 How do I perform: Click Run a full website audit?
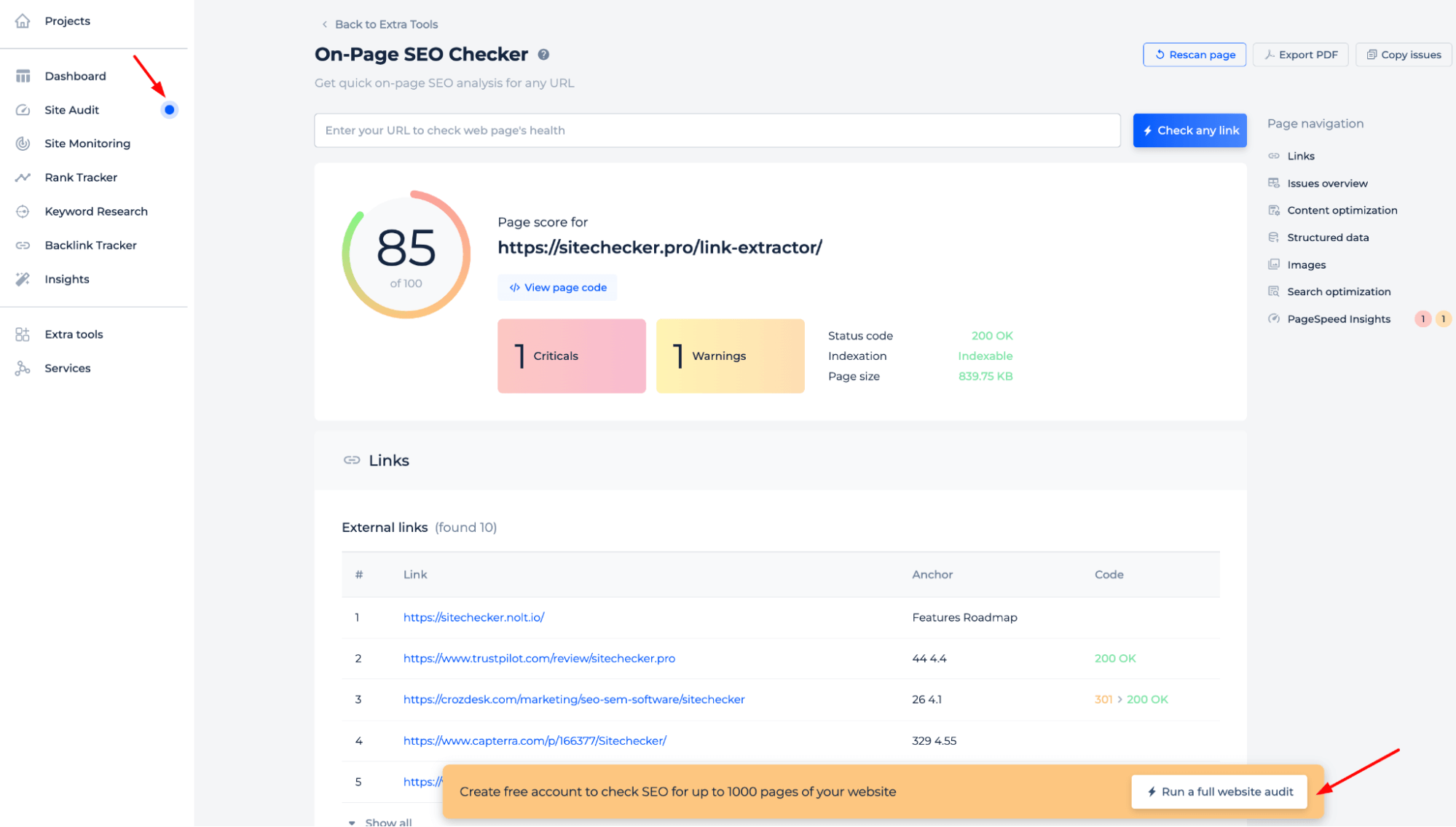coord(1219,791)
